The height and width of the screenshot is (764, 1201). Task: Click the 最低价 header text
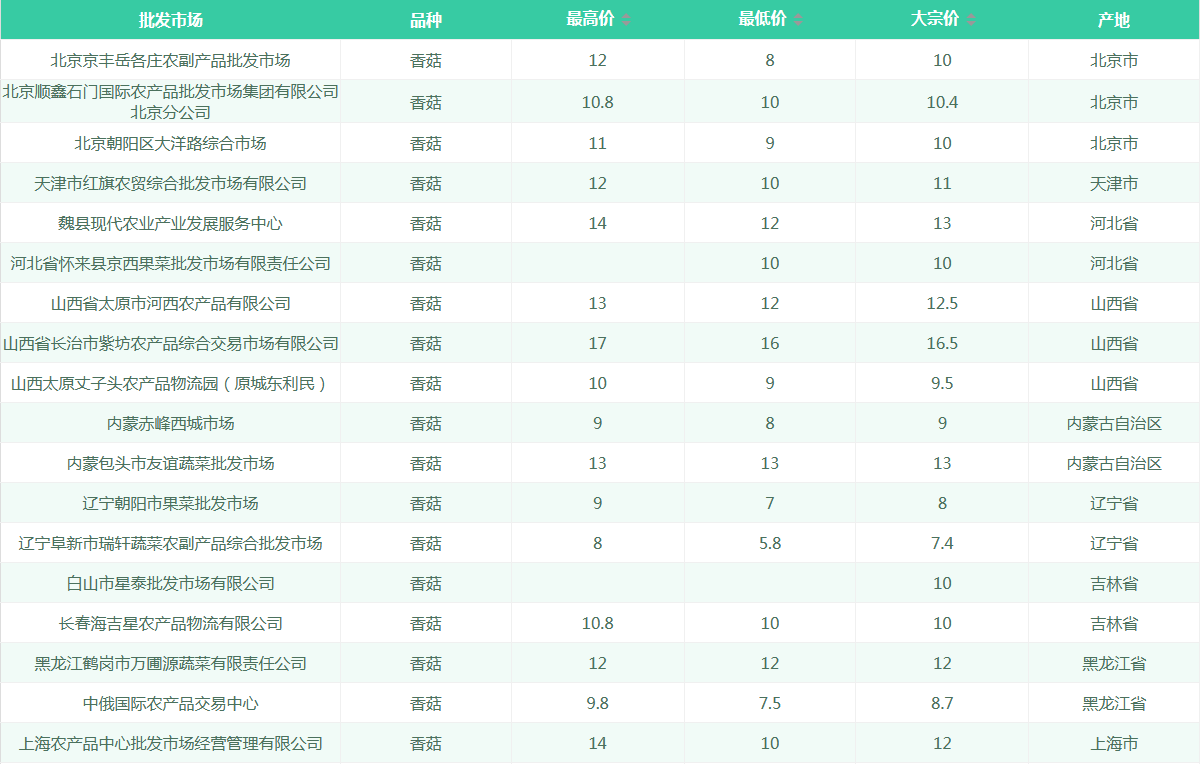(x=762, y=20)
